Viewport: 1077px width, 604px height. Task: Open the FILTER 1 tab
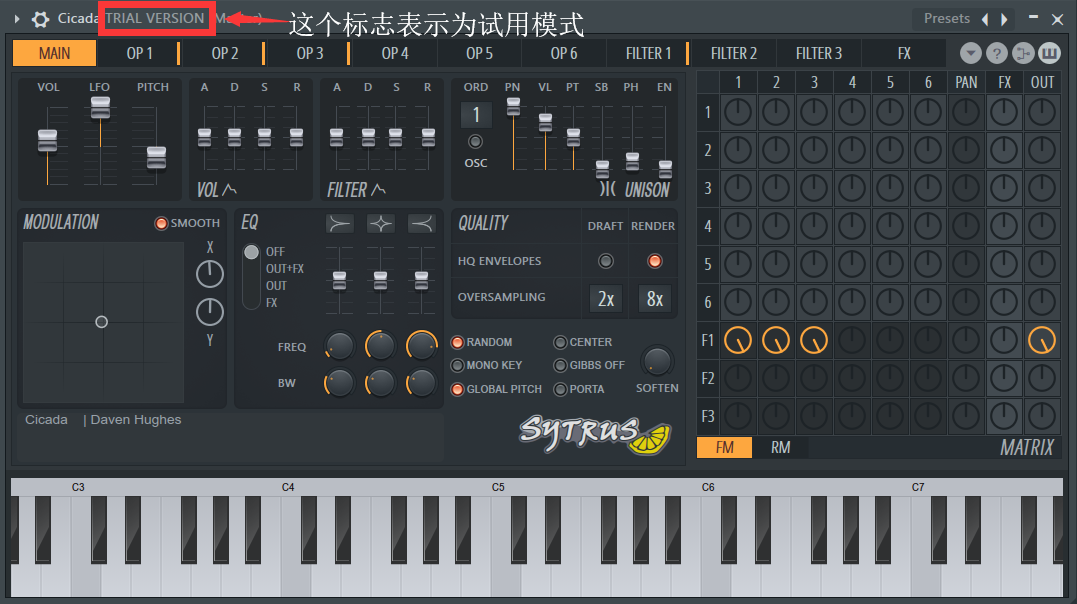click(x=648, y=53)
